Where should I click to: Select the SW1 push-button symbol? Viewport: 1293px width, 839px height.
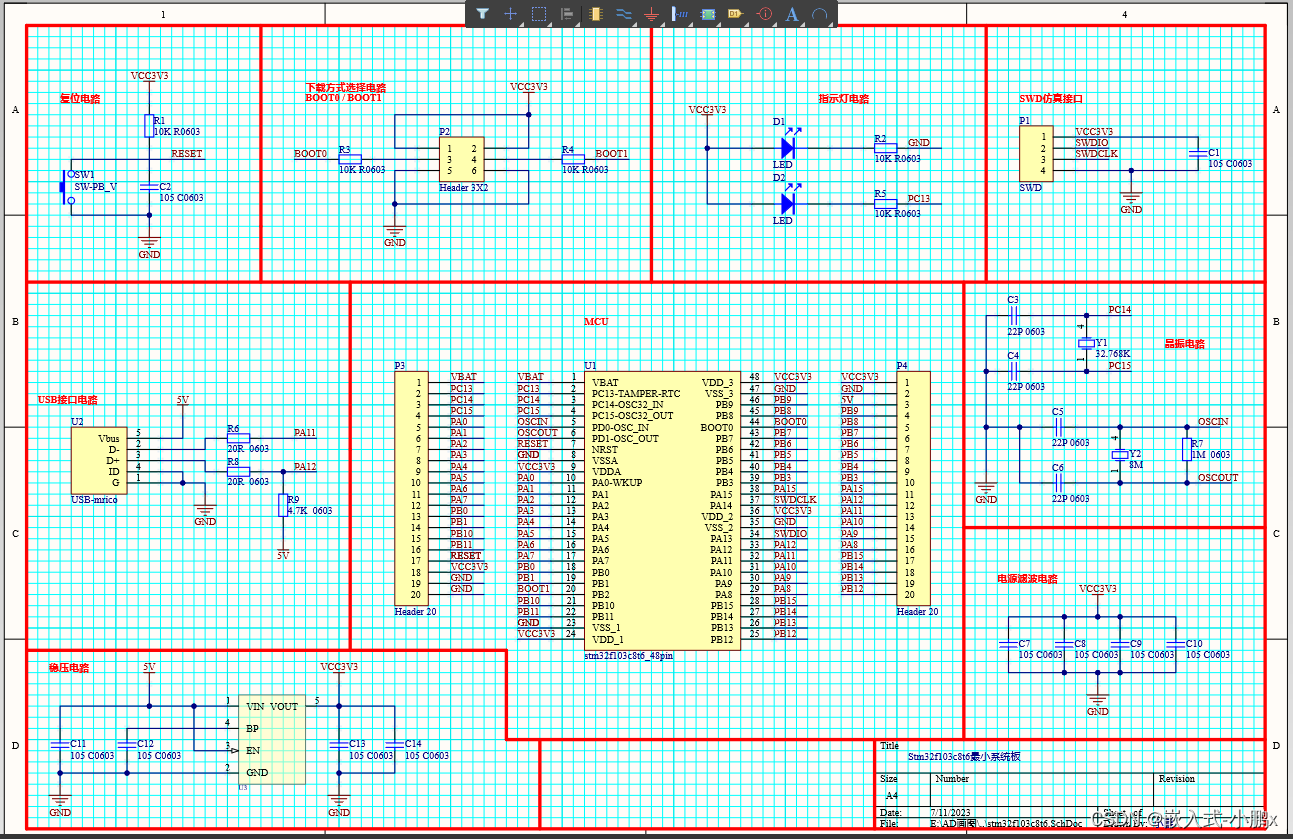[68, 186]
